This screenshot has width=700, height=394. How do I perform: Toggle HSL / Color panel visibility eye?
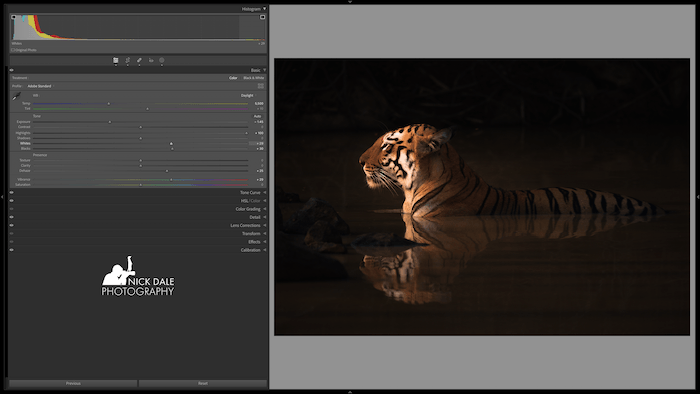pyautogui.click(x=12, y=200)
